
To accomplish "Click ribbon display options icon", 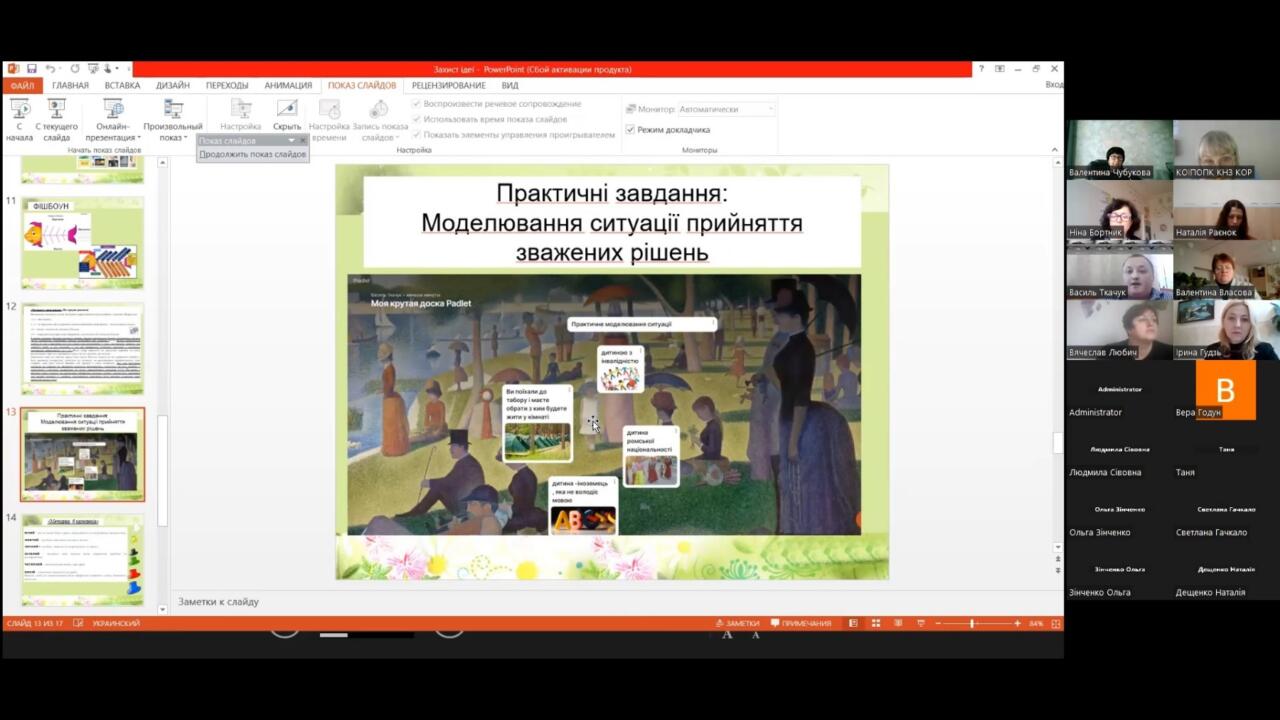I will point(999,69).
